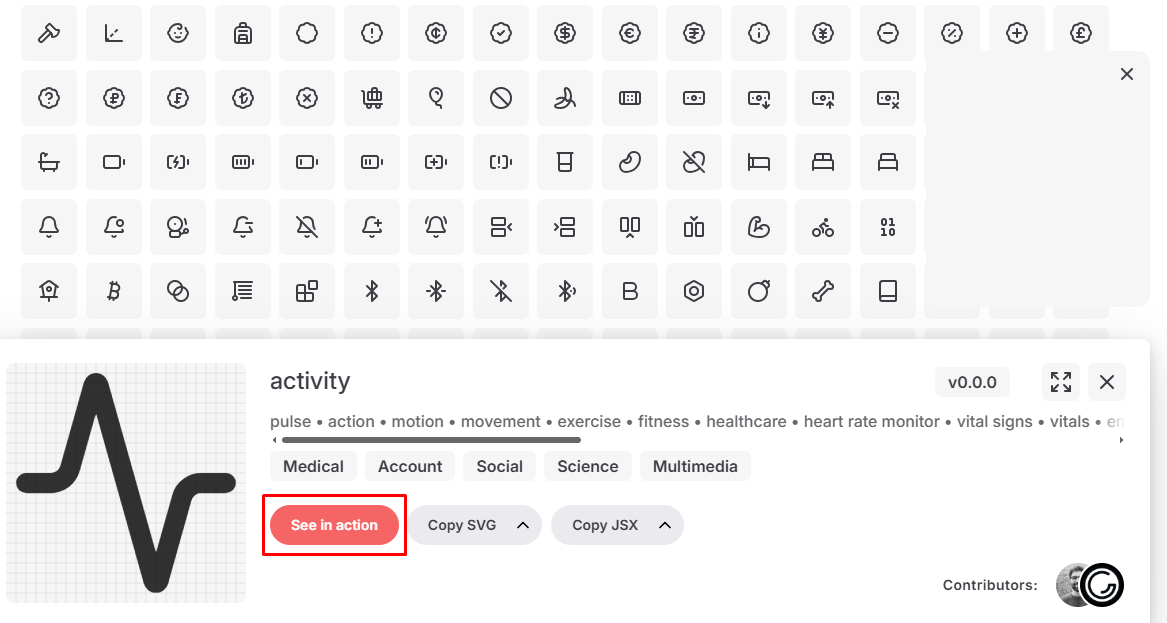Screen dimensions: 1167x623
Task: Click the binary digits icon
Action: click(887, 227)
